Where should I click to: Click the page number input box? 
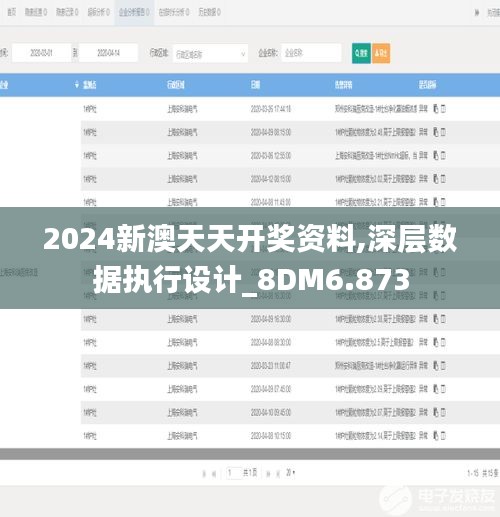pyautogui.click(x=234, y=473)
